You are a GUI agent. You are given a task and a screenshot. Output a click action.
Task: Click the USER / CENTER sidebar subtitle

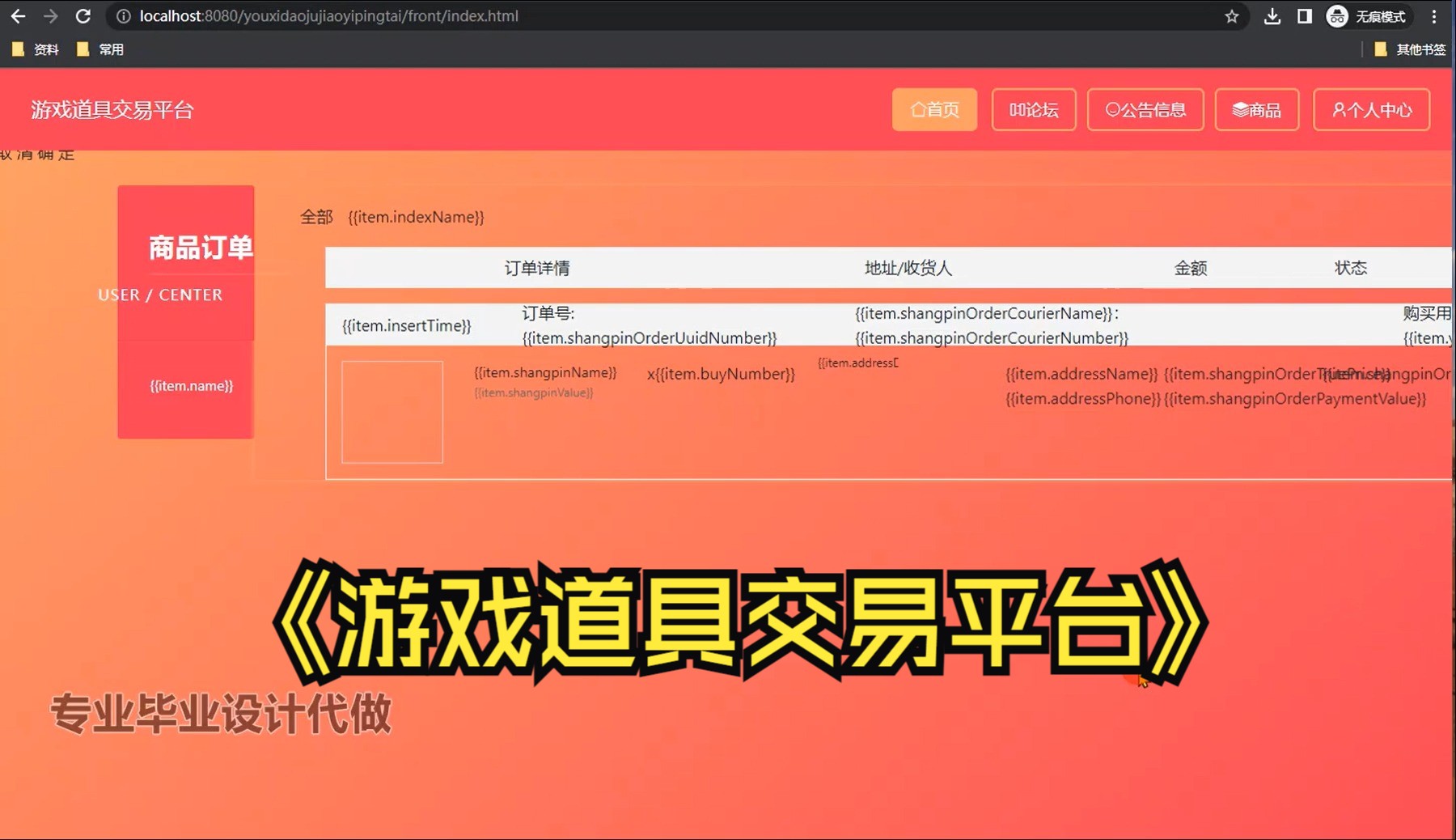coord(160,295)
